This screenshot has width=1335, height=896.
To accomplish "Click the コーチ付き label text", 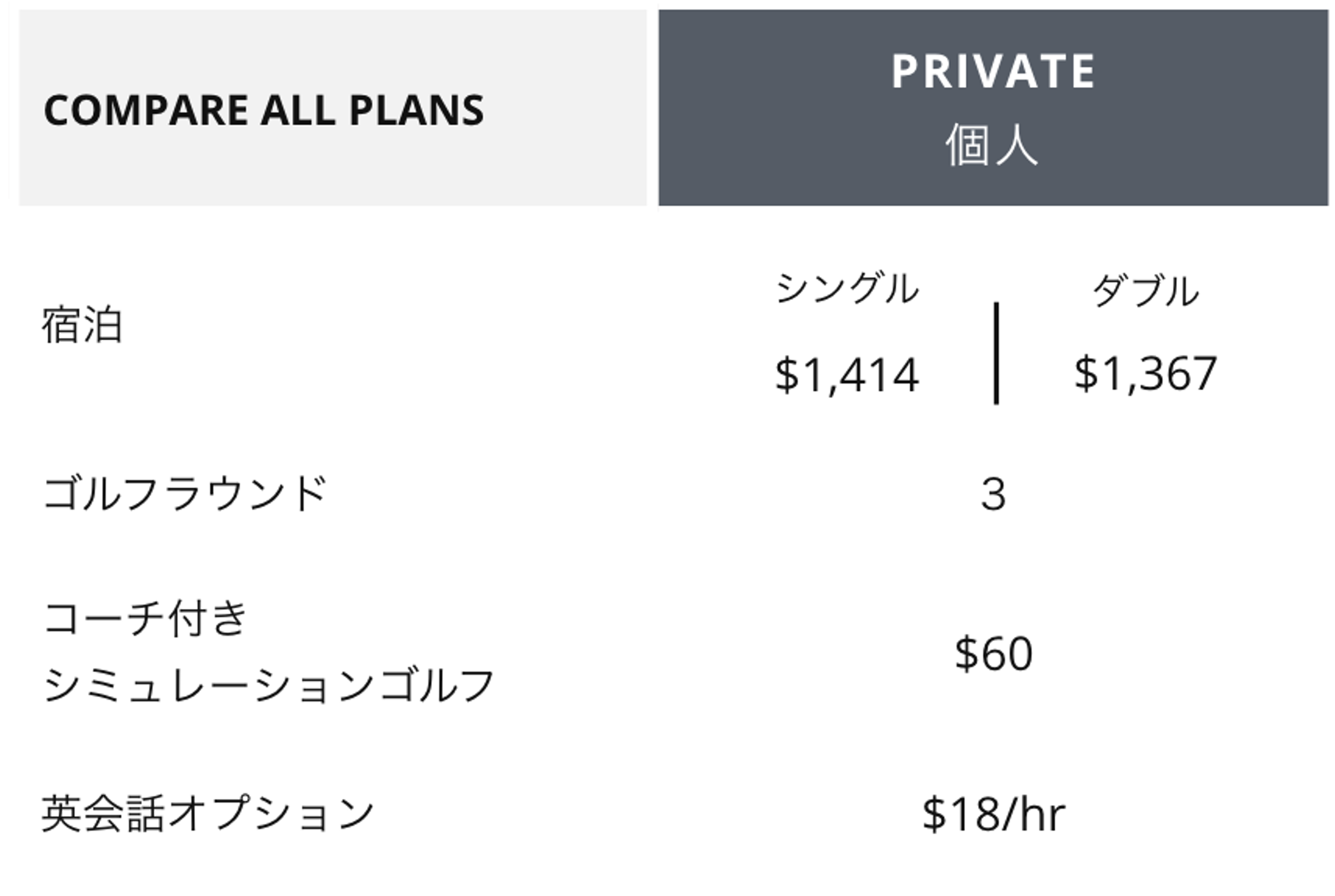I will [145, 619].
